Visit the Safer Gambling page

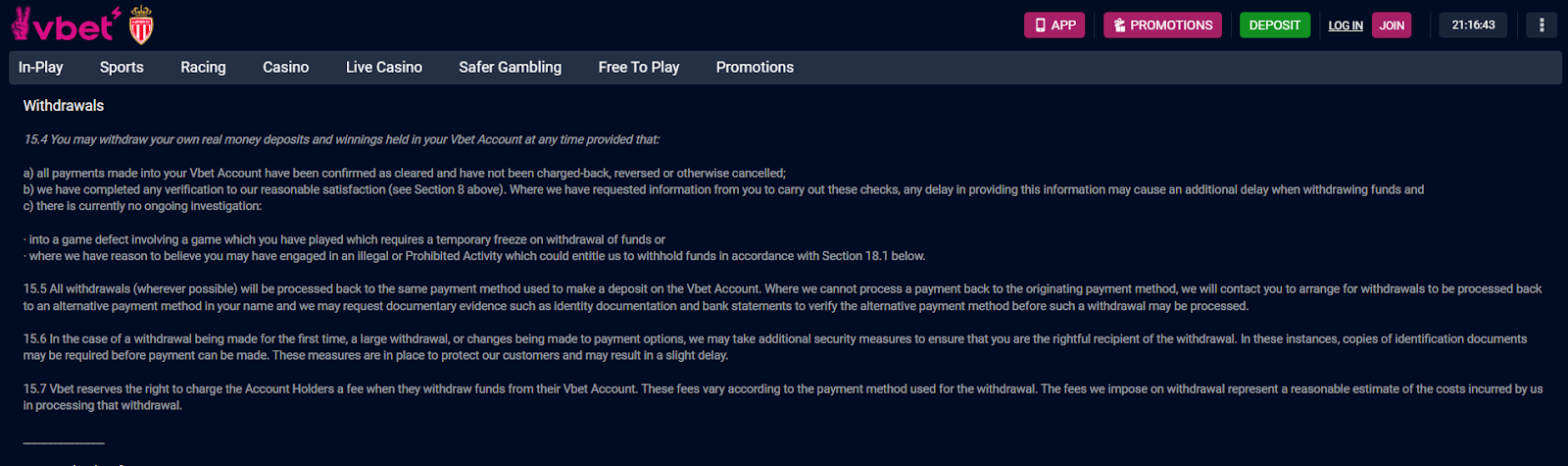click(x=510, y=67)
